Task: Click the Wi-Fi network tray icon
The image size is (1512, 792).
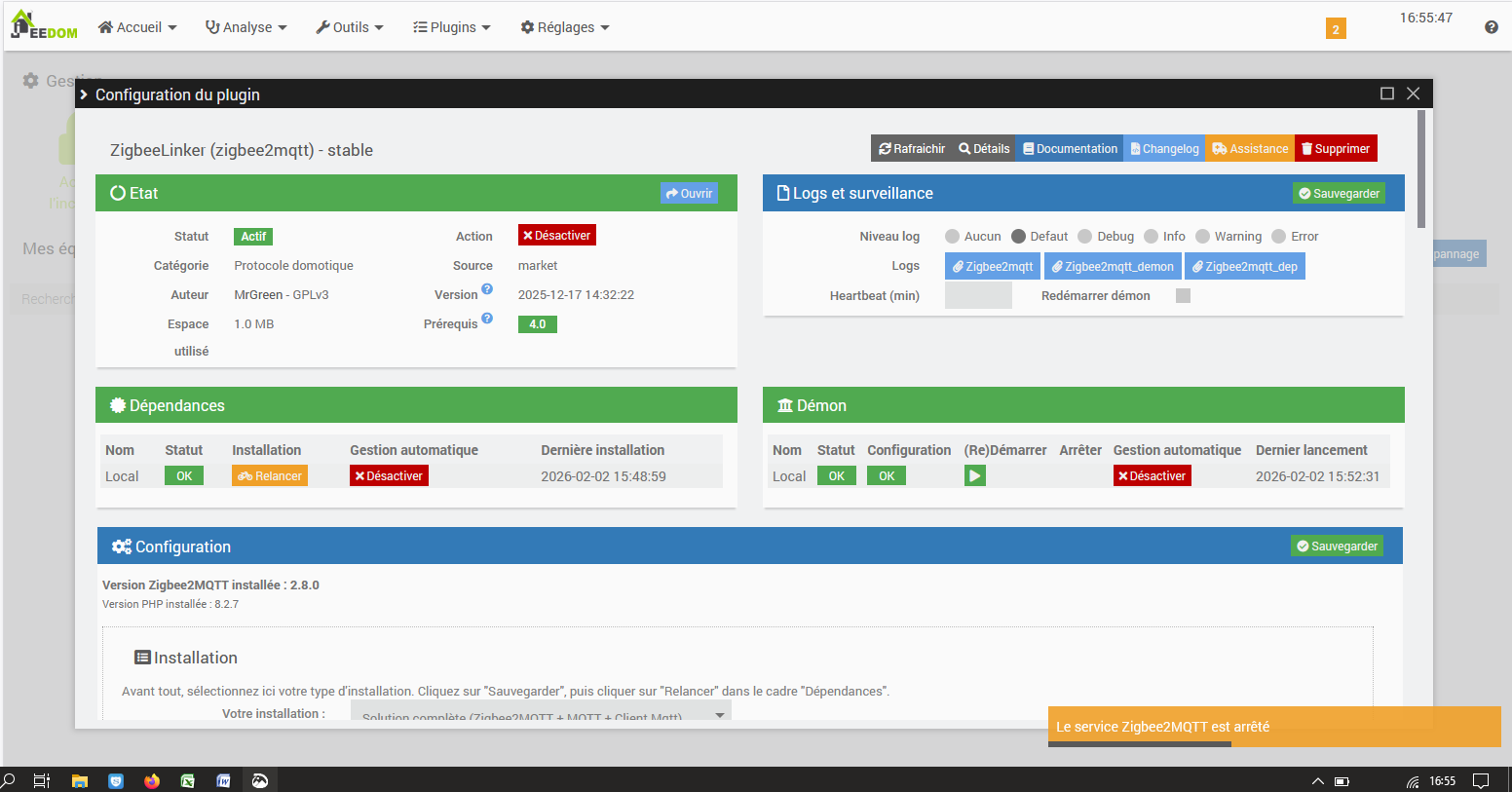Action: pyautogui.click(x=1413, y=781)
